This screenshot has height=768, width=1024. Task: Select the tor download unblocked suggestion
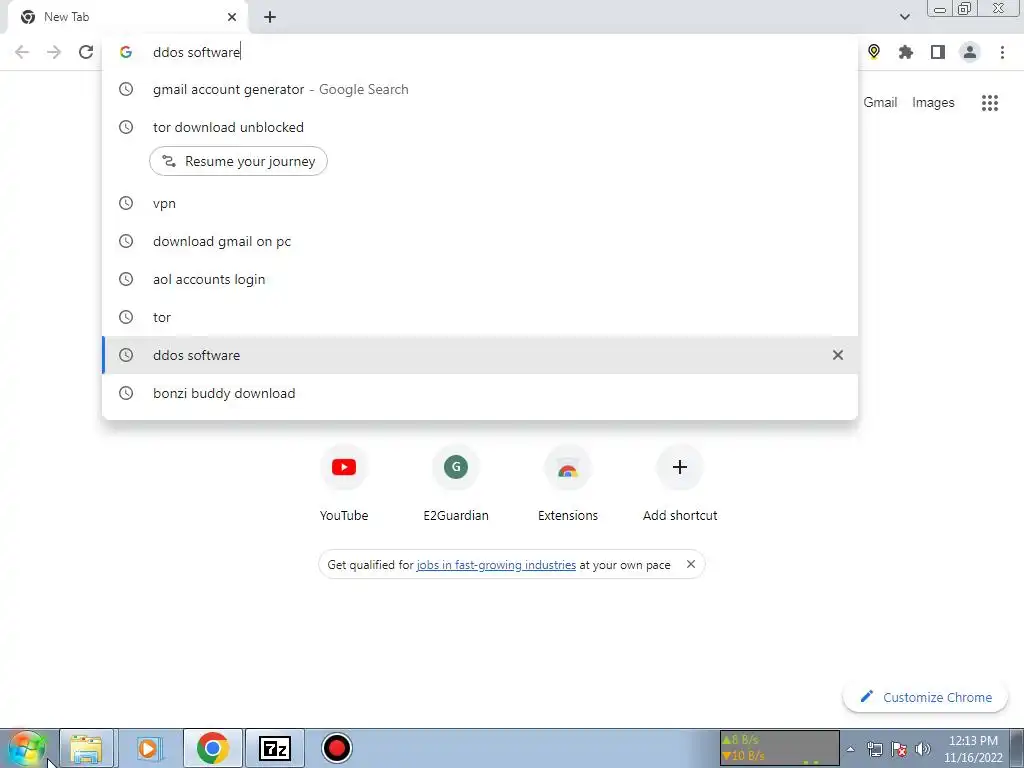[480, 127]
